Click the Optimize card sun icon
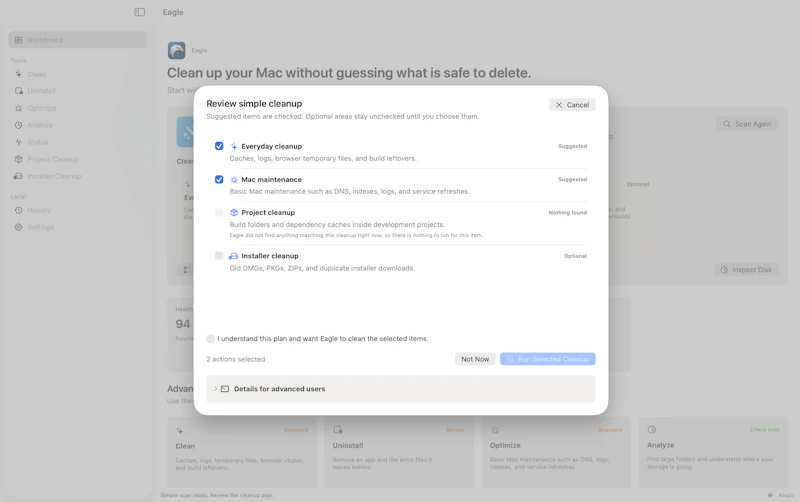800x502 pixels. (495, 430)
